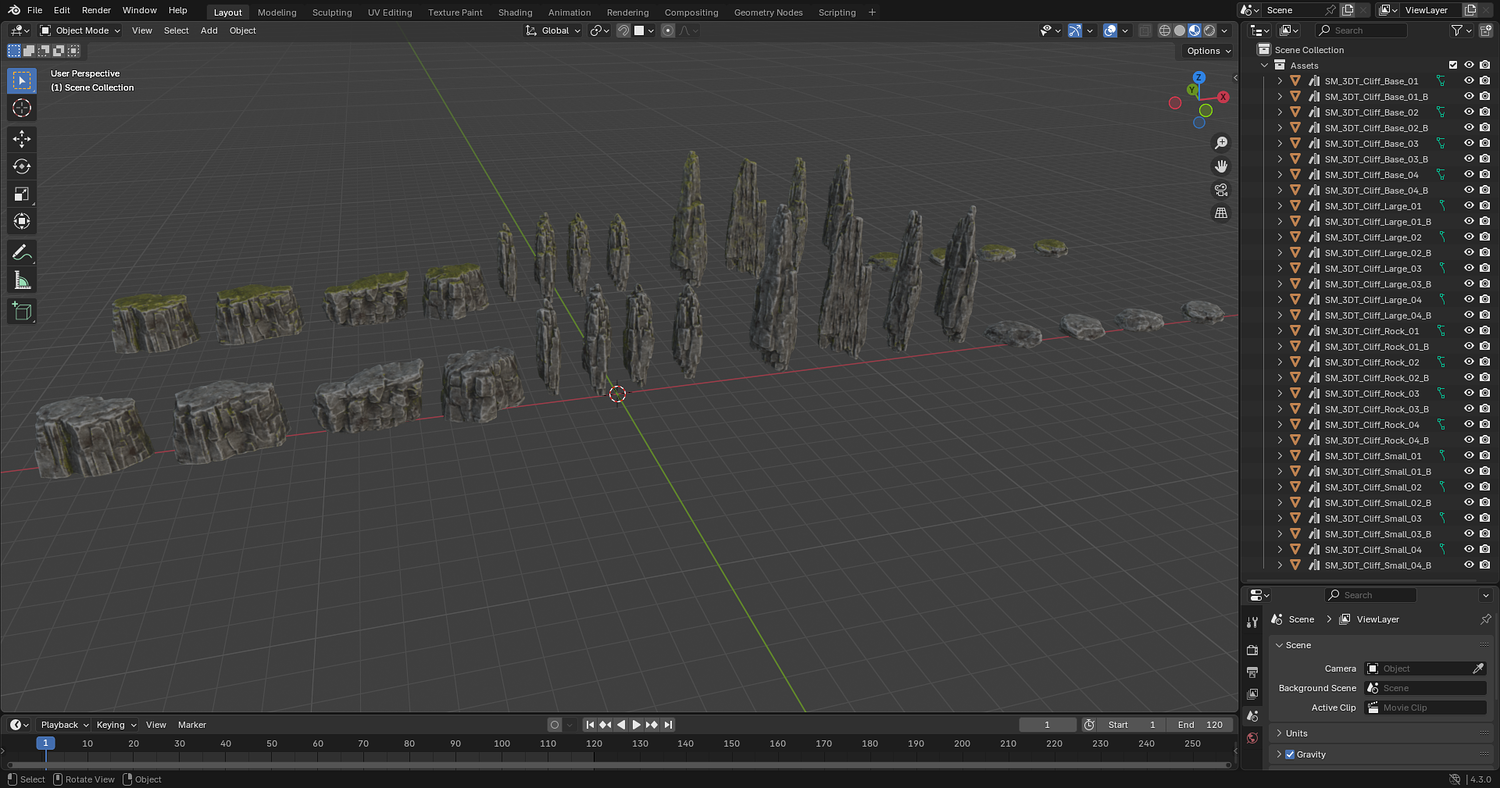Choose the Annotate pencil tool
This screenshot has width=1500, height=788.
[x=21, y=252]
